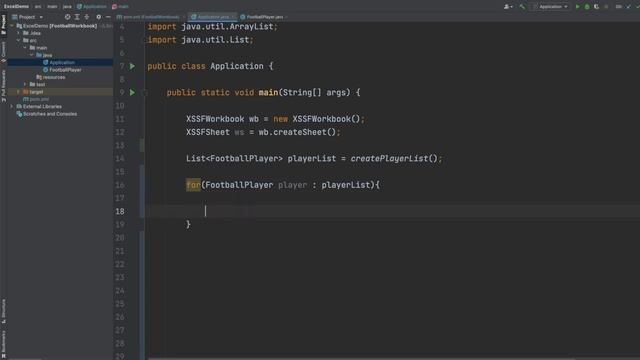
Task: Hide the Project tool window with the minus icon
Action: pos(108,17)
